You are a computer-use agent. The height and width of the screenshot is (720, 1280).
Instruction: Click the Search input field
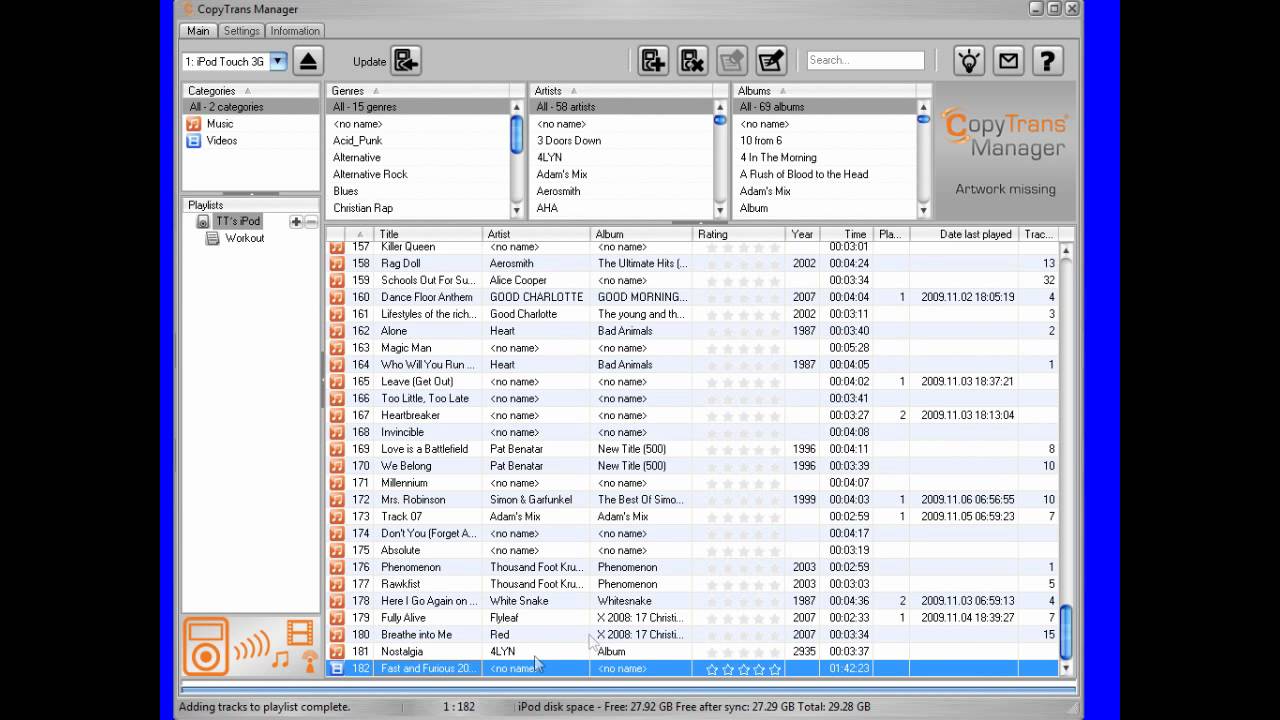point(865,60)
